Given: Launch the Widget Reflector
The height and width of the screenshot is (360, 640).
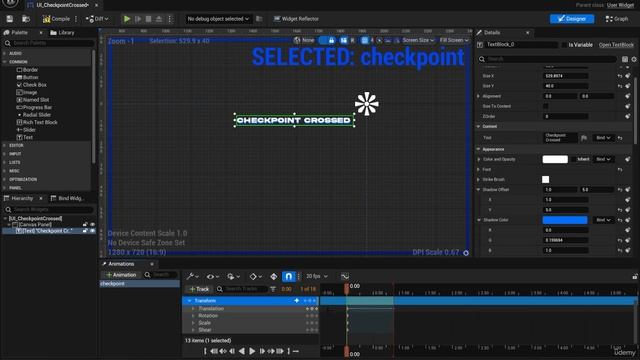Looking at the screenshot, I should coord(296,19).
